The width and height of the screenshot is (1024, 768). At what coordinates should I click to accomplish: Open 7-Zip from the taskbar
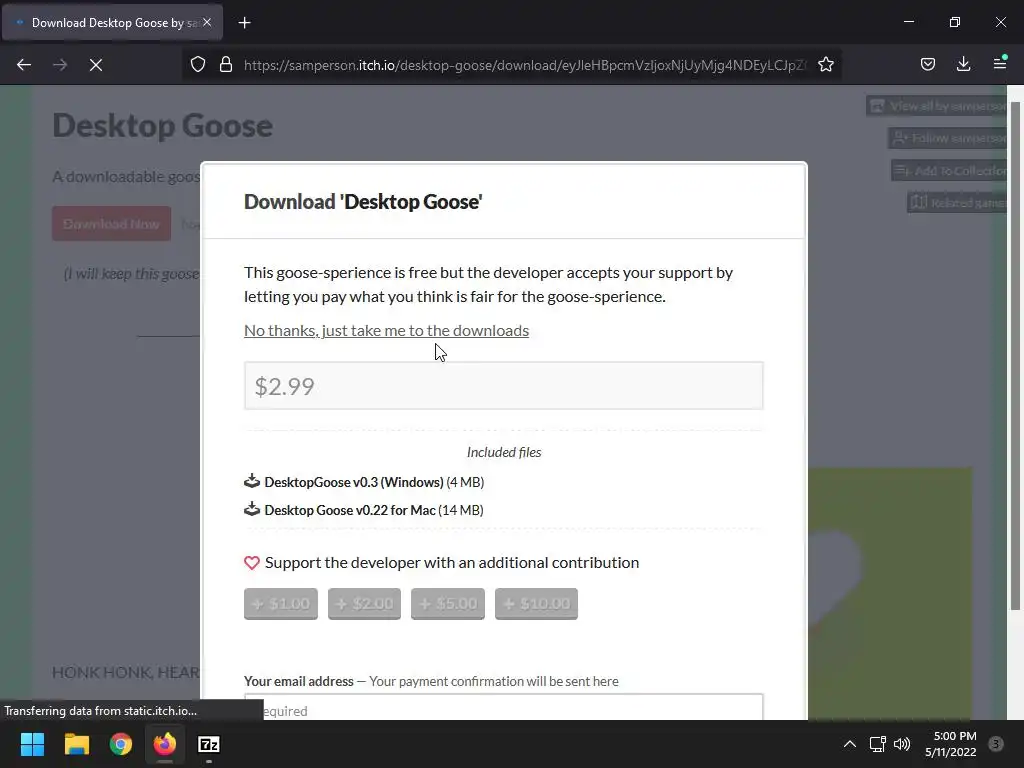click(x=209, y=744)
